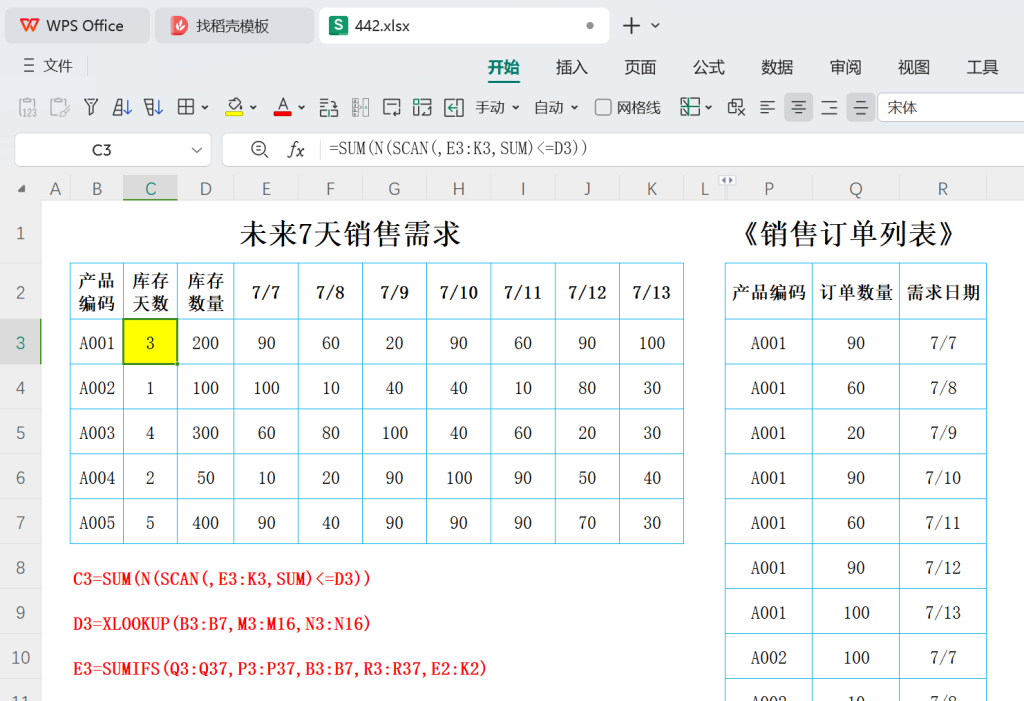This screenshot has height=701, width=1024.
Task: Click the freeze panes green-line icon
Action: click(x=690, y=107)
